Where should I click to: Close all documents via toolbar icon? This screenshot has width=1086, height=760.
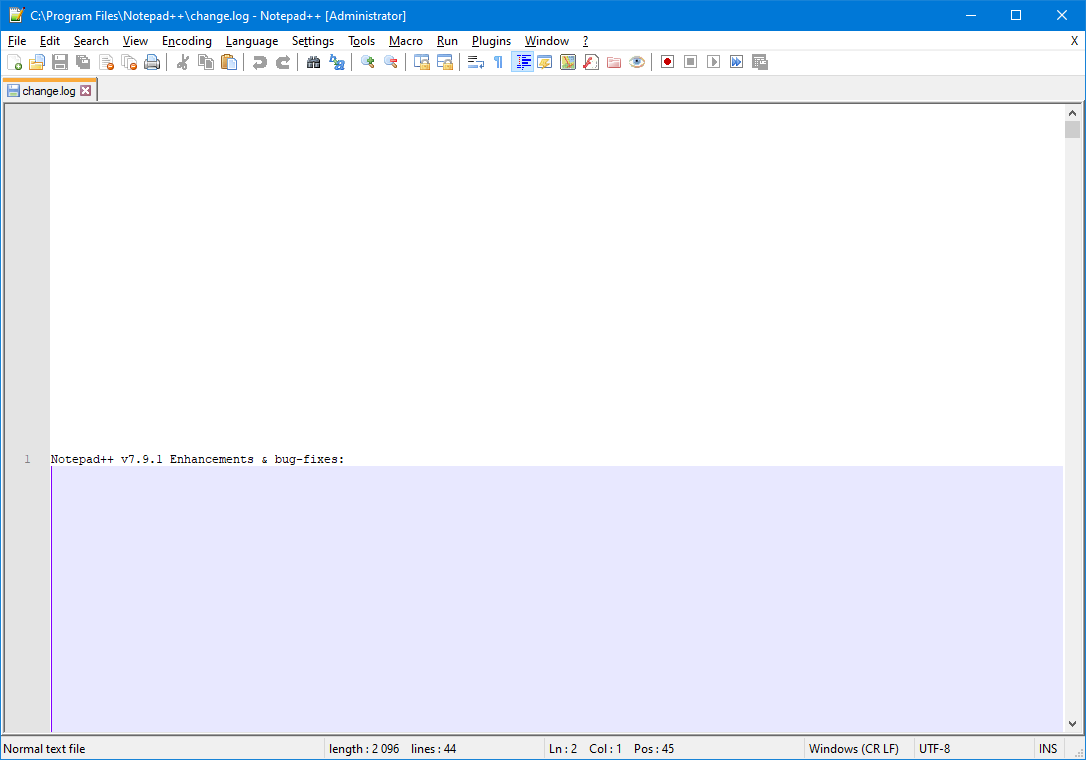(x=129, y=62)
